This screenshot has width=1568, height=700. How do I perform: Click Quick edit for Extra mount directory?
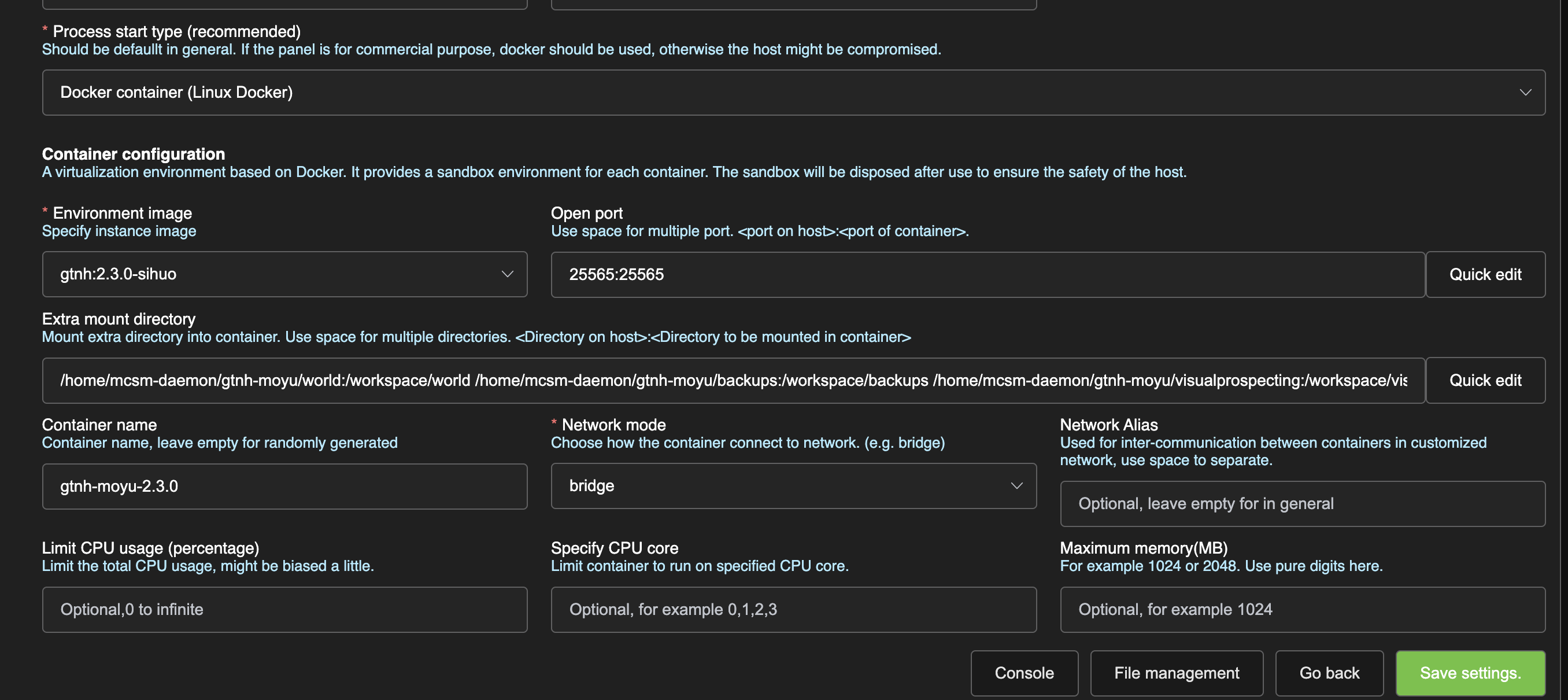click(1485, 380)
